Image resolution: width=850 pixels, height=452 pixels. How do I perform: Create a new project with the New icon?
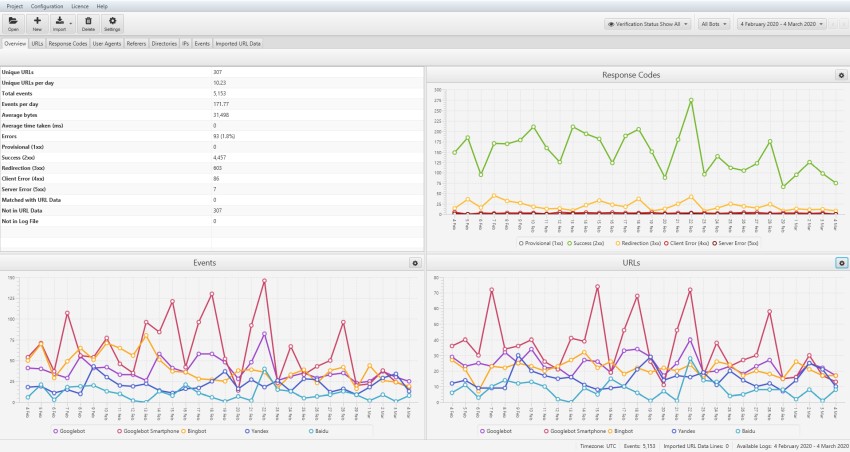(x=37, y=22)
